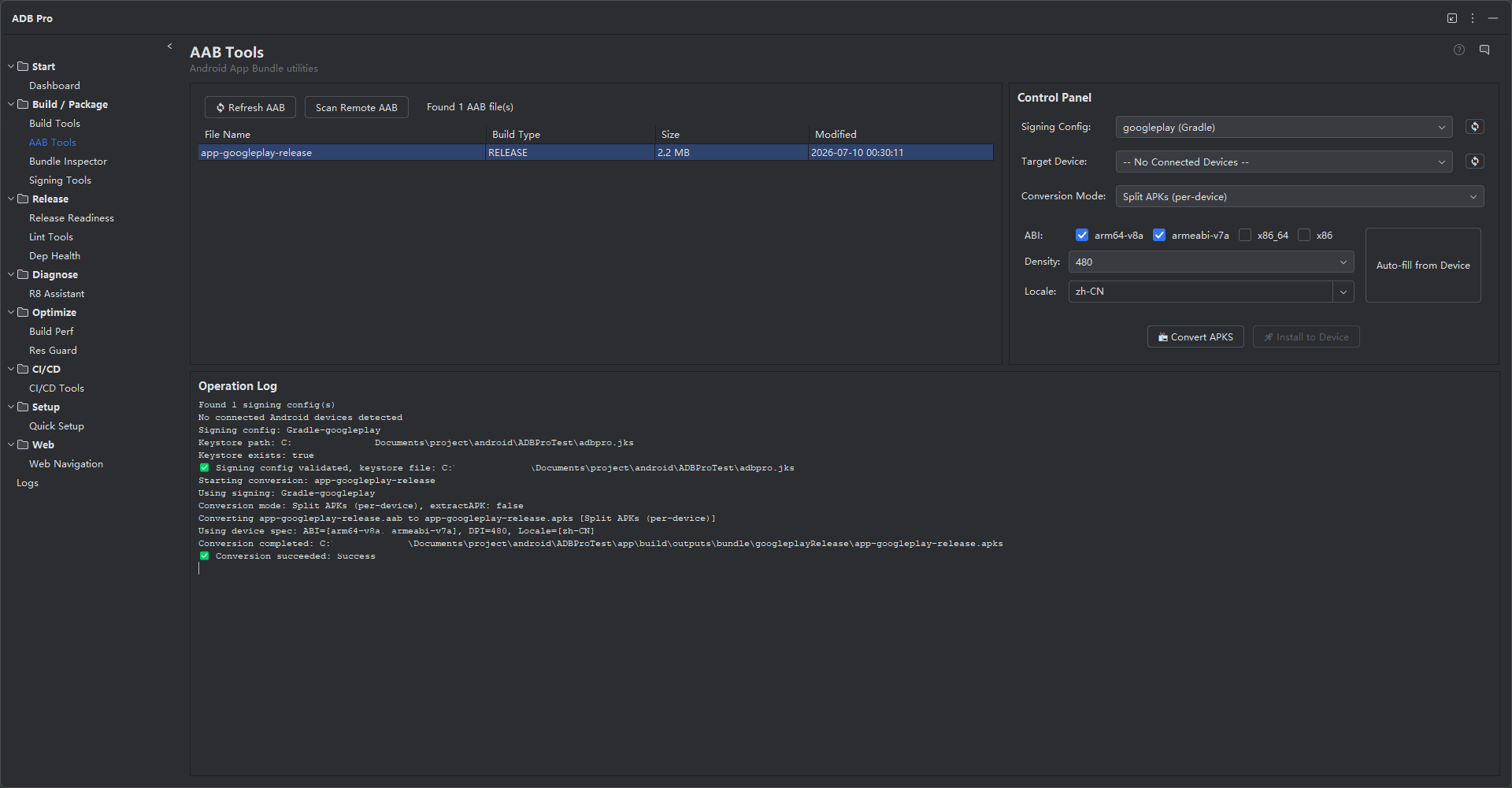The image size is (1512, 788).
Task: Uncheck the arm64-v8a ABI checkbox
Action: (1082, 235)
